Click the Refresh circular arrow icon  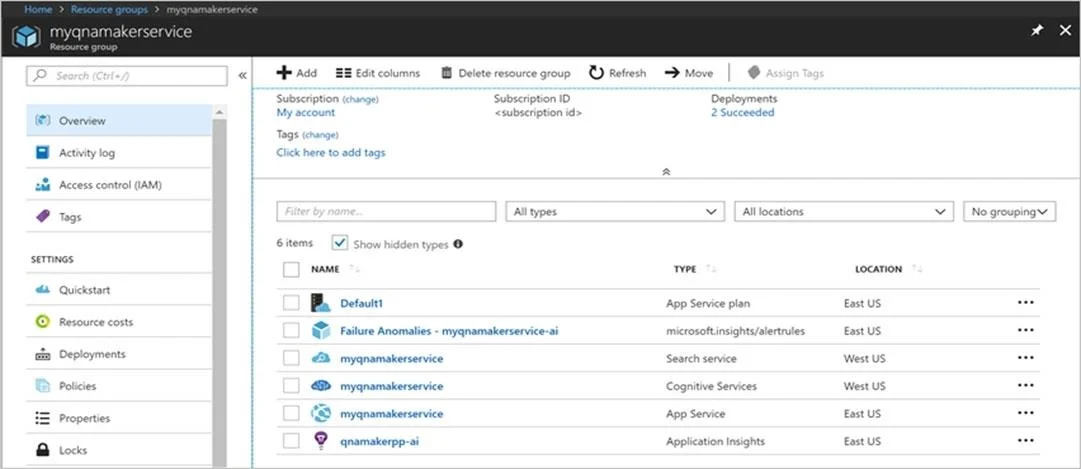coord(596,73)
